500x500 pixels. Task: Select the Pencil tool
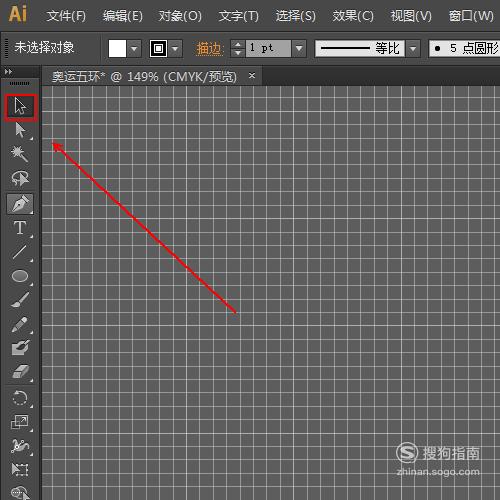tap(20, 324)
